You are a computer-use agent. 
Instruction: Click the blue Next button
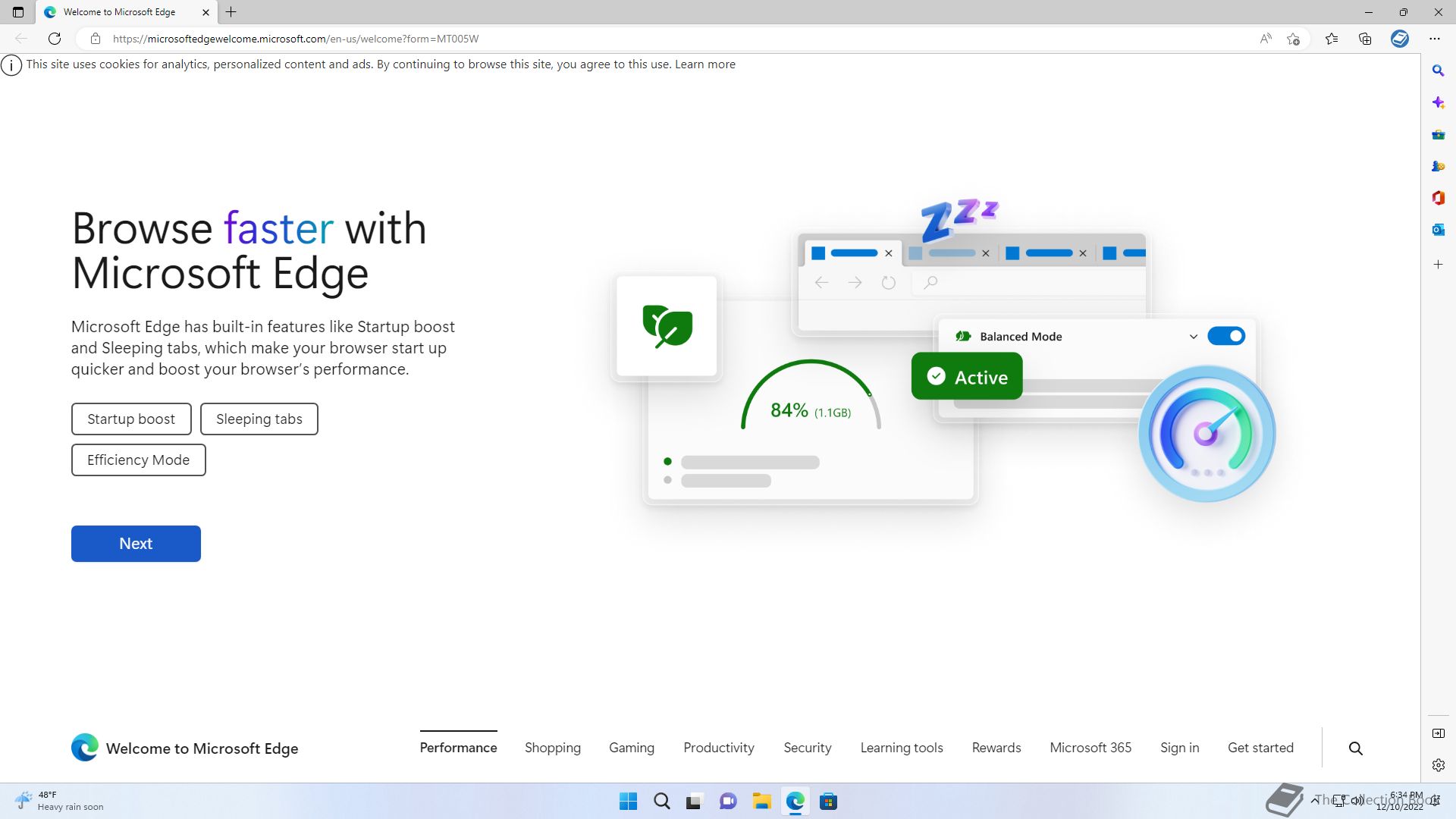pyautogui.click(x=136, y=544)
